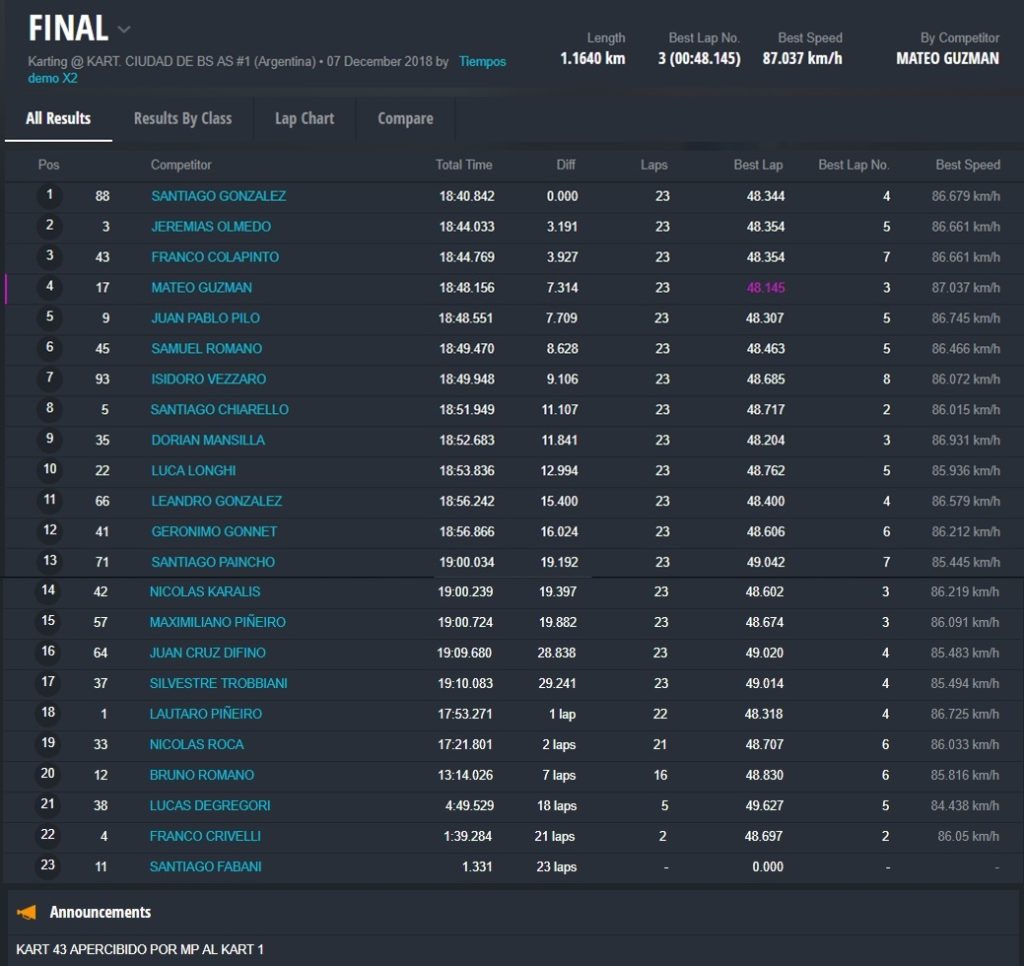
Task: Select the All Results tab
Action: (58, 119)
